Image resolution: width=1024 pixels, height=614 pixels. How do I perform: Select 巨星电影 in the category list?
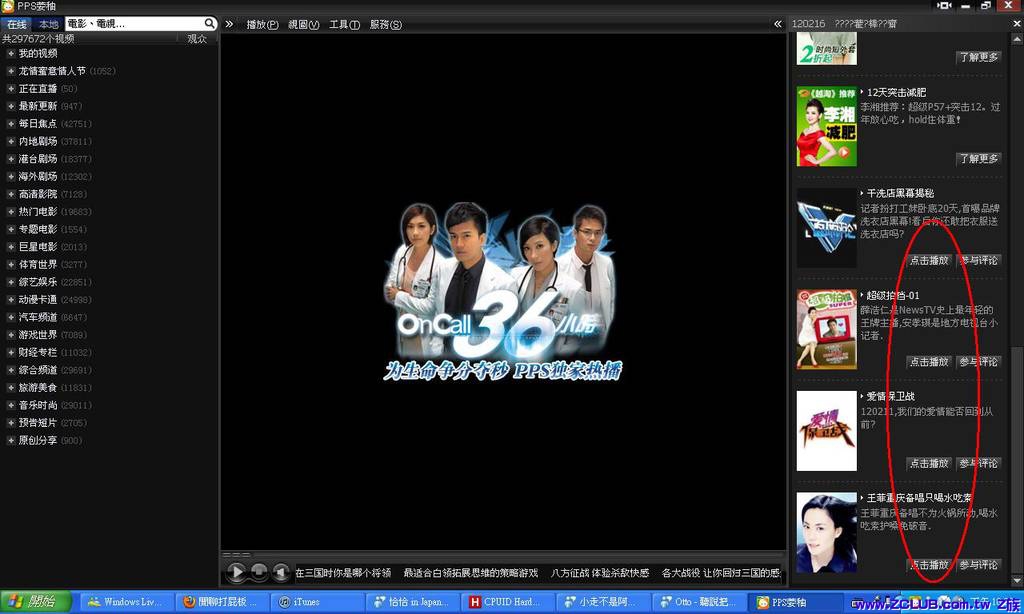38,247
